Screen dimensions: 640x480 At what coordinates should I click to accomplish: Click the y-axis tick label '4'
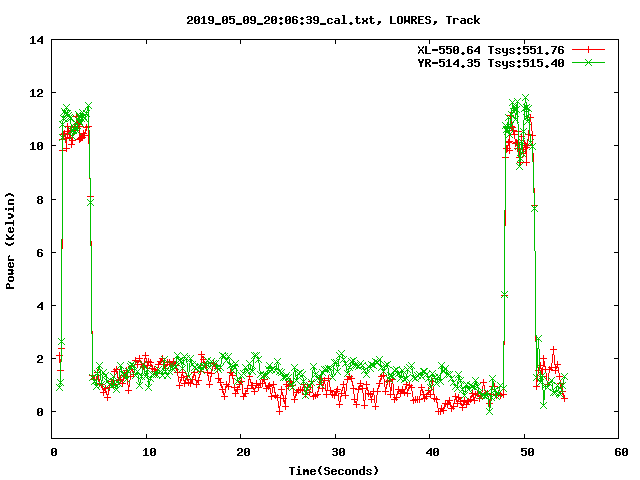(x=40, y=306)
